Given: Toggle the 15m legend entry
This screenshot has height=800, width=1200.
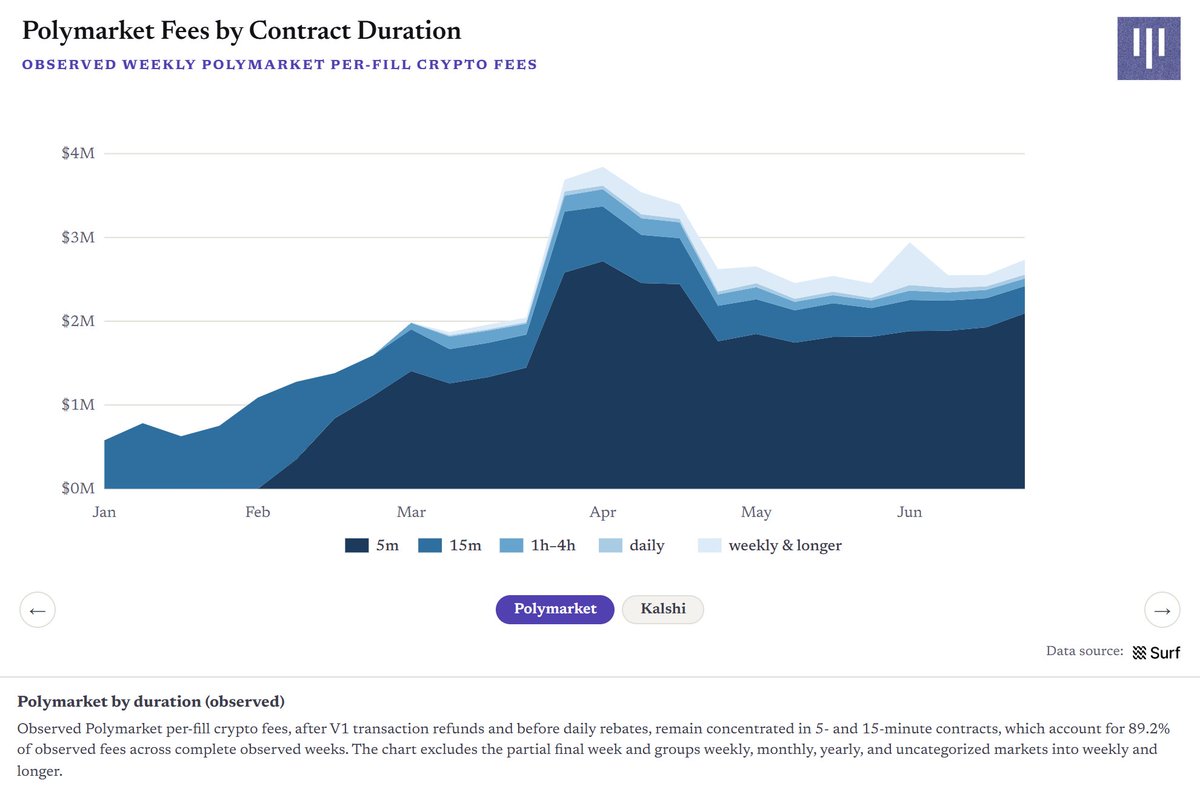Looking at the screenshot, I should point(449,546).
